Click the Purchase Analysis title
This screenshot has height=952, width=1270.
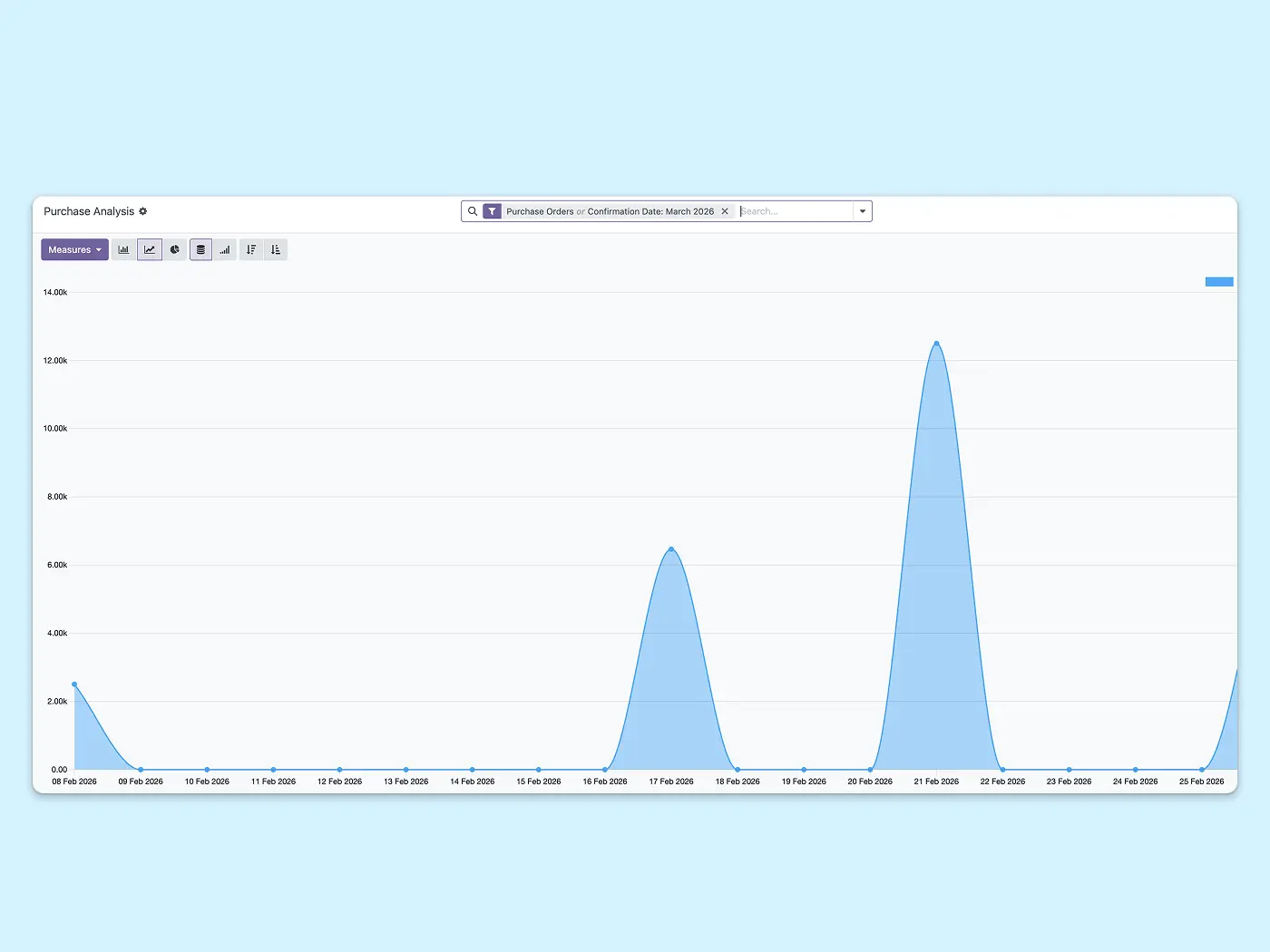coord(89,211)
